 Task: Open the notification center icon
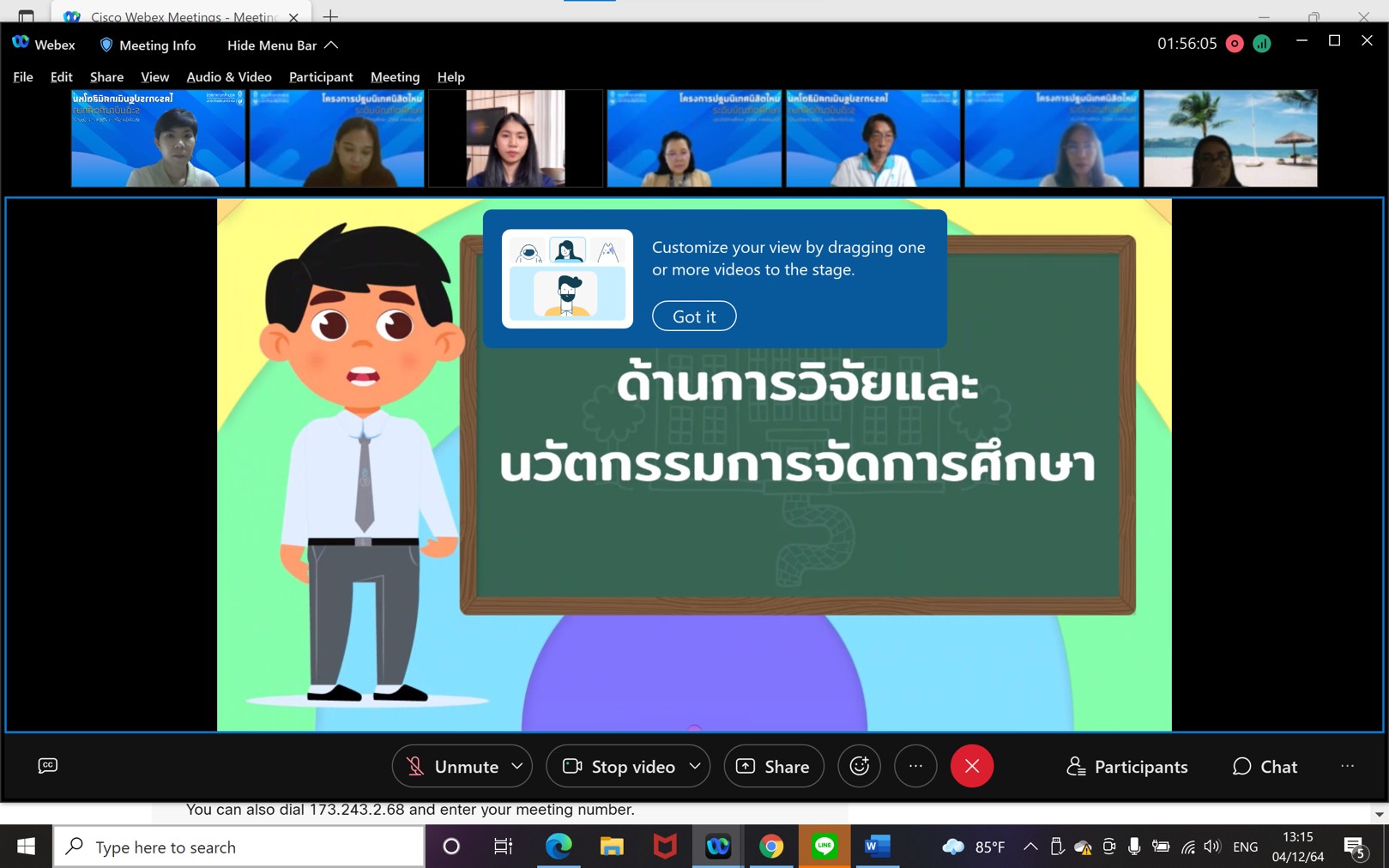point(1356,847)
